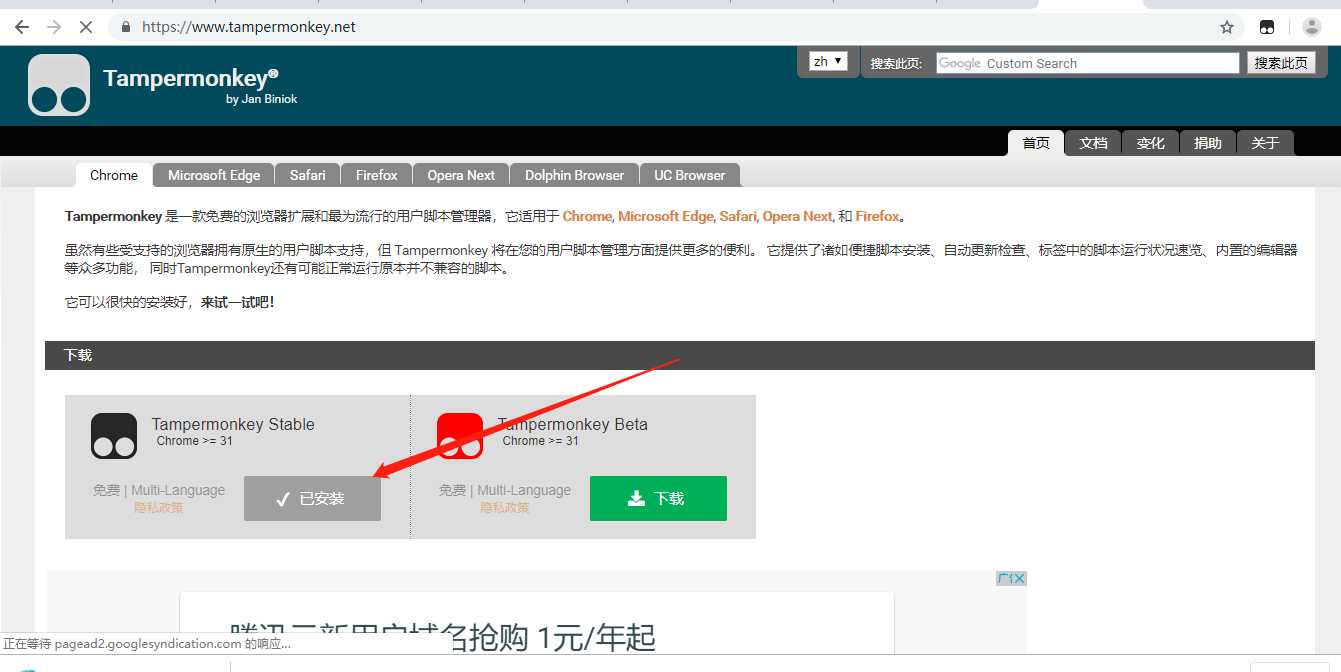Viewport: 1341px width, 672px height.
Task: View site info via the padlock icon
Action: (x=126, y=27)
